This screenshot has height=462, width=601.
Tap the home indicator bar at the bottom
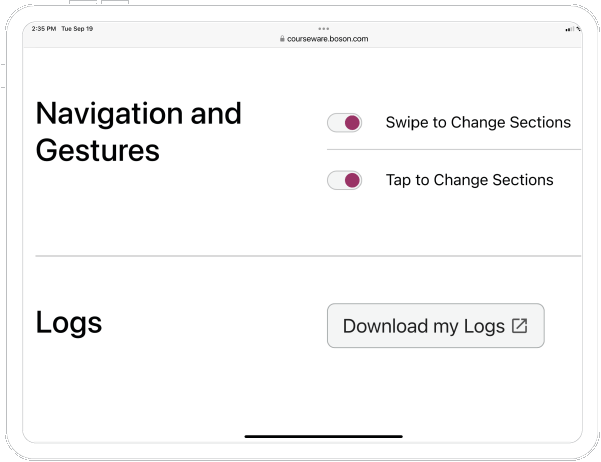coord(323,436)
